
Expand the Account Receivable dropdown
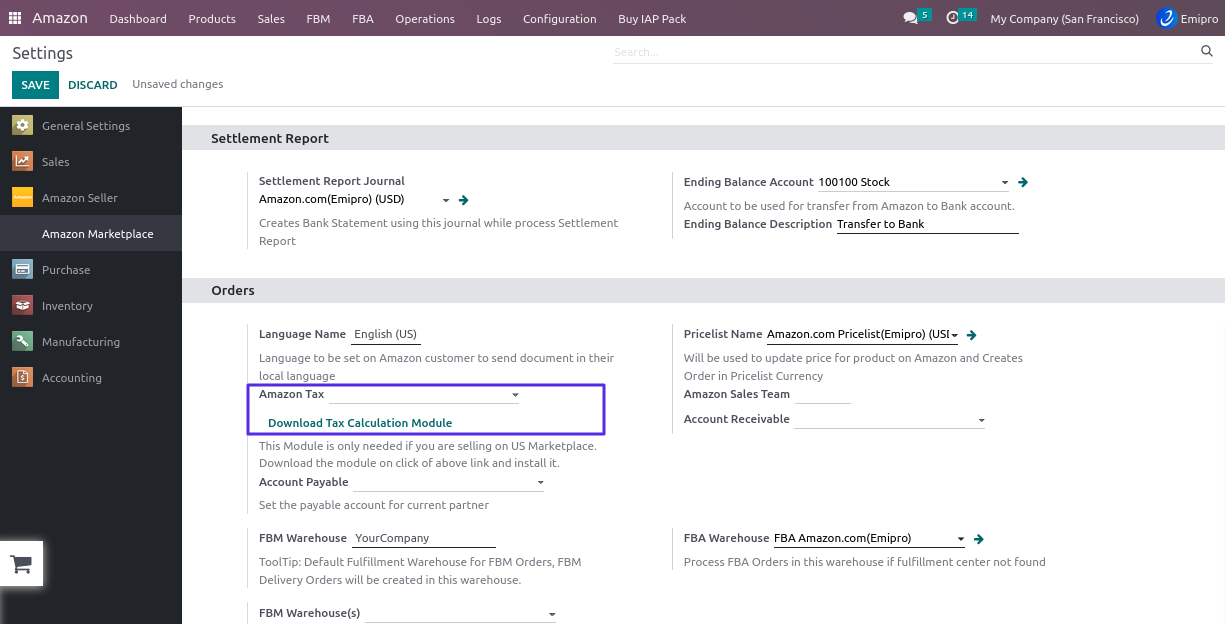pos(981,420)
